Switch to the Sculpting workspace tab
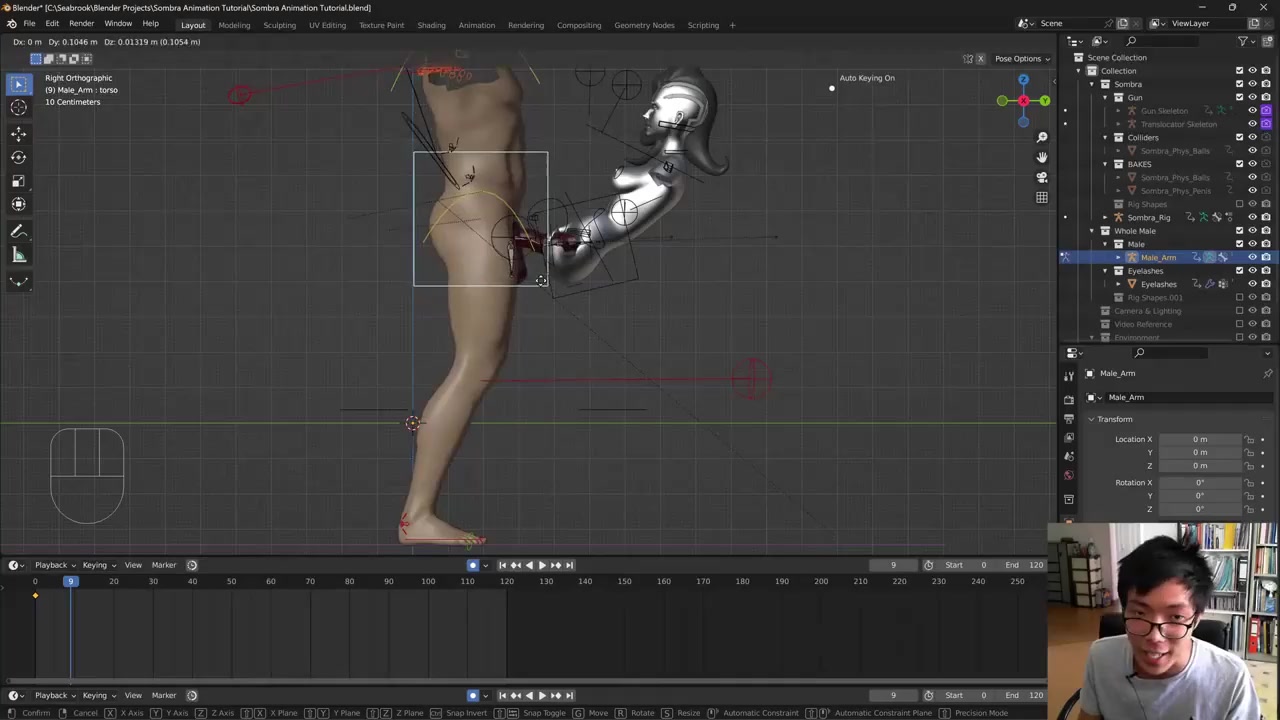 tap(279, 25)
